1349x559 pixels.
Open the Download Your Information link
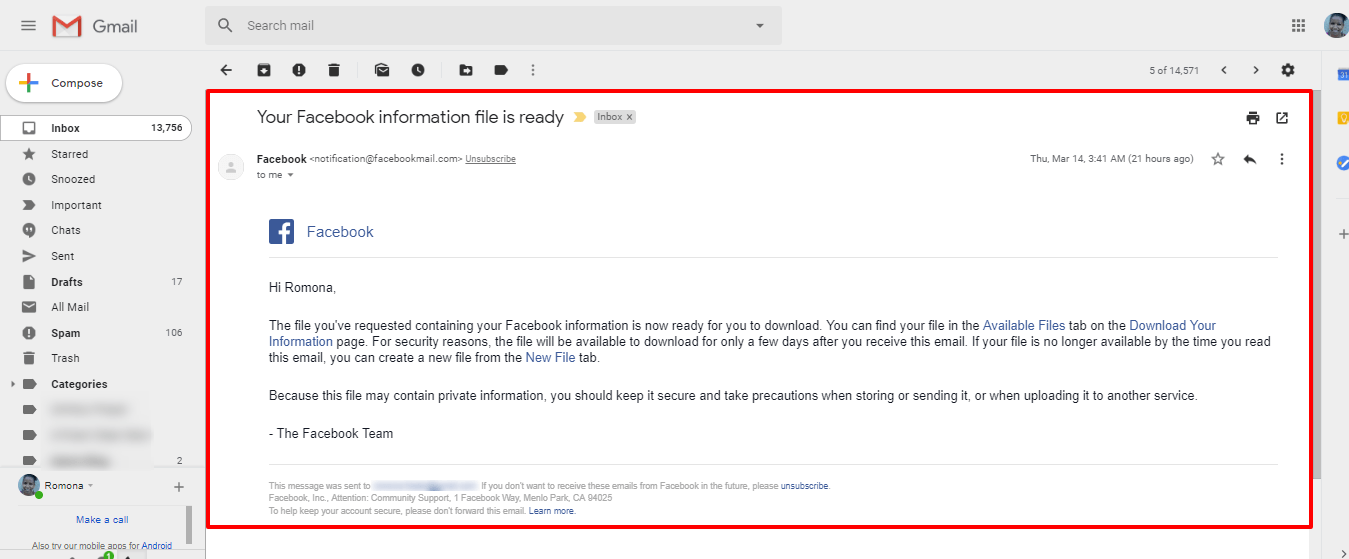(x=1172, y=325)
